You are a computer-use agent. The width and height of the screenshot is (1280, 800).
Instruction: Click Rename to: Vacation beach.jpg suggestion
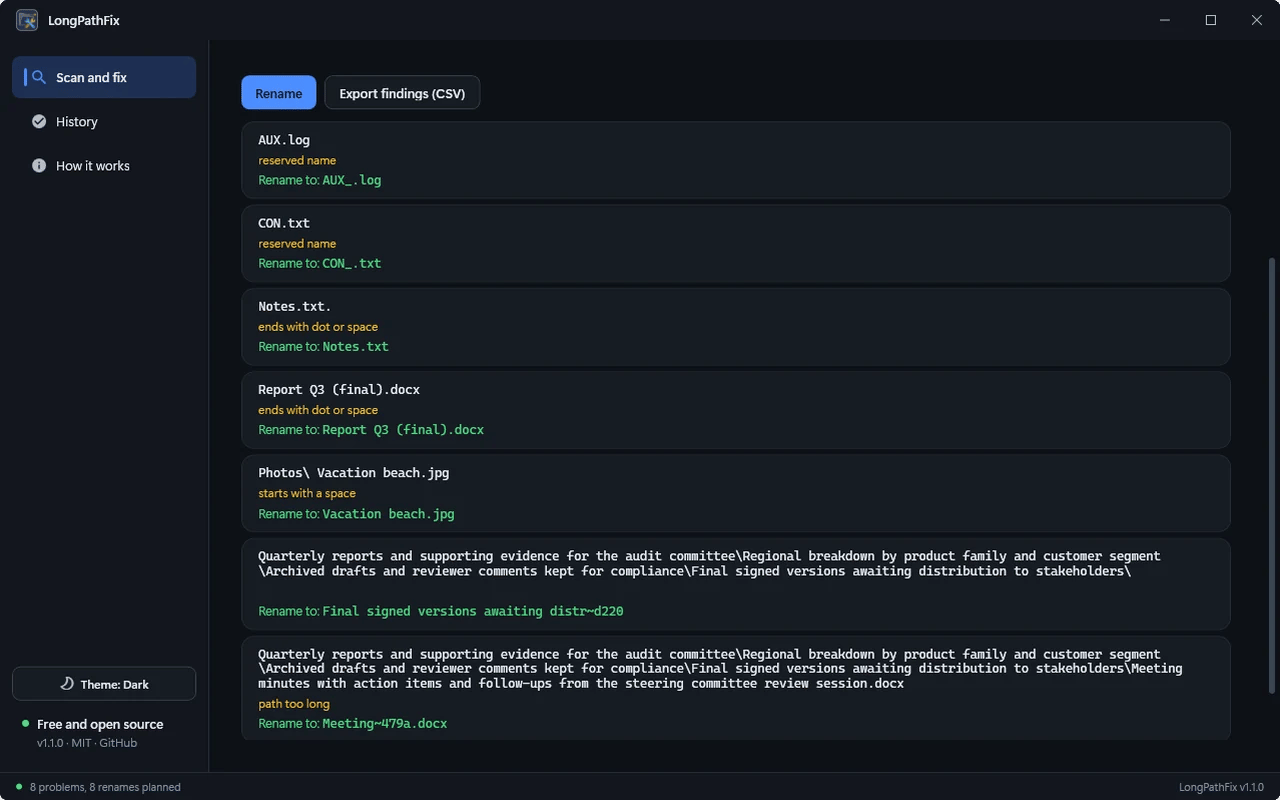tap(357, 513)
